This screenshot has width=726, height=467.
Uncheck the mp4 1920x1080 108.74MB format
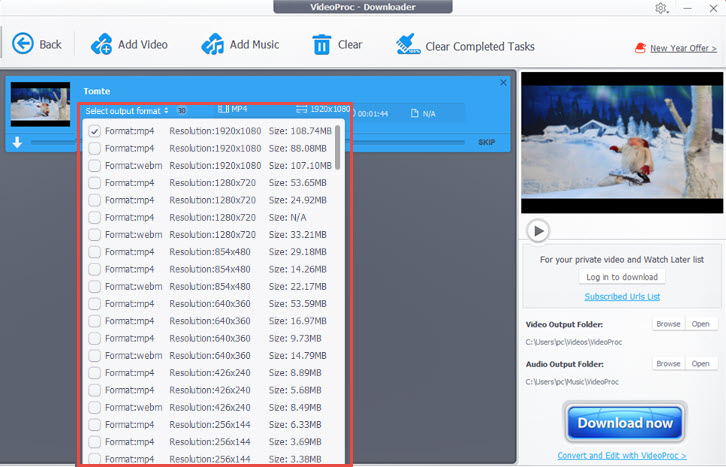point(94,131)
